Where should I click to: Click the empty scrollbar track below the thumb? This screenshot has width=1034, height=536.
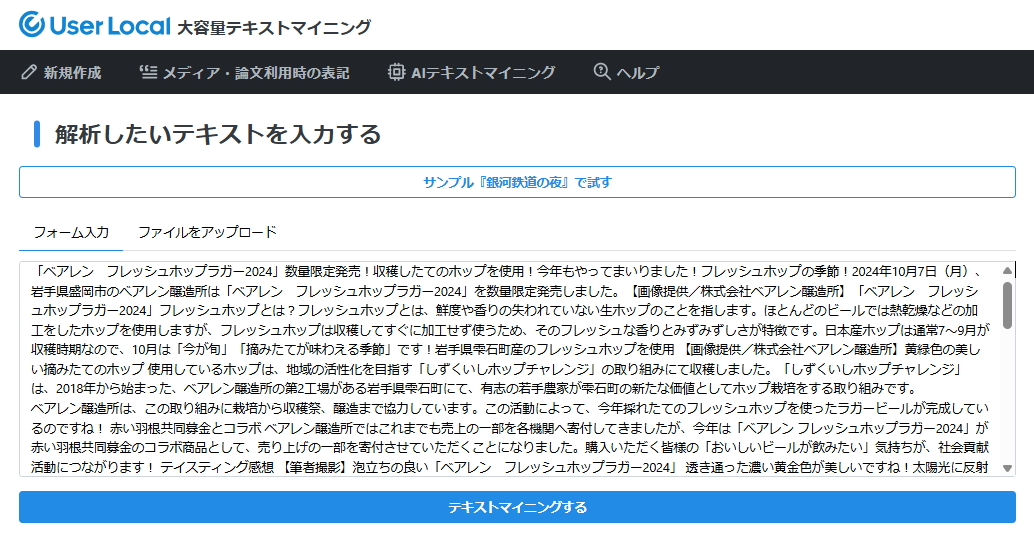point(1006,400)
